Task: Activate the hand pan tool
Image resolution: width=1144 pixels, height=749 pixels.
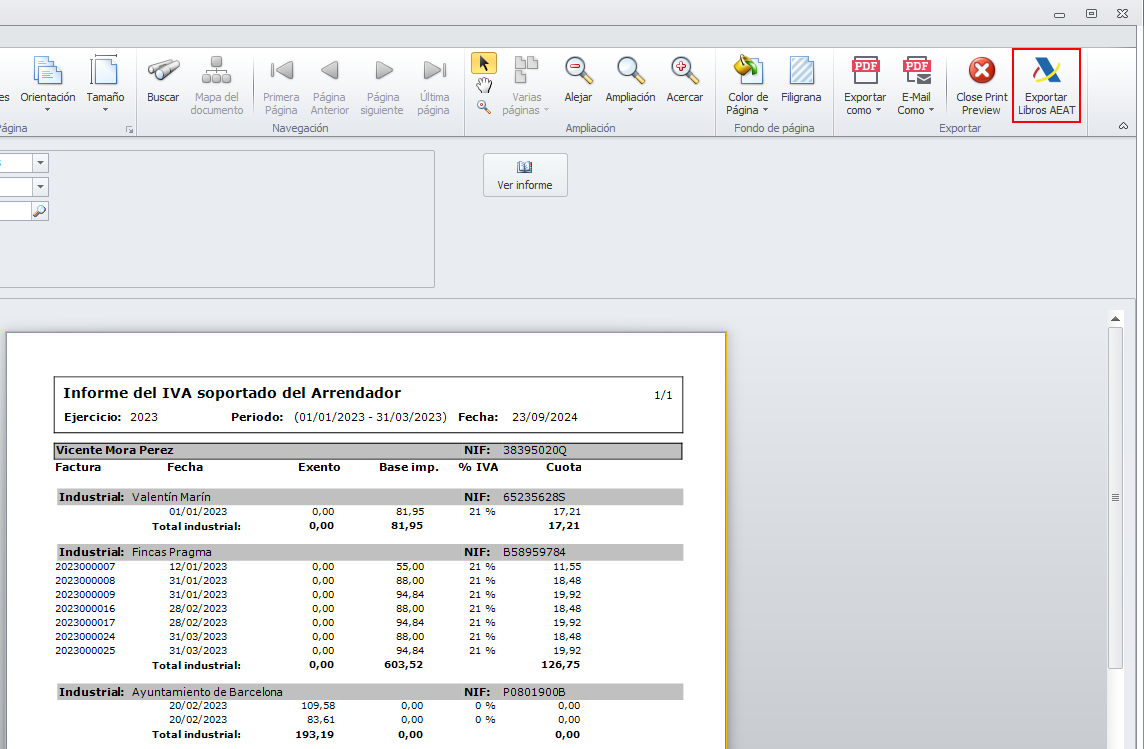Action: (484, 86)
